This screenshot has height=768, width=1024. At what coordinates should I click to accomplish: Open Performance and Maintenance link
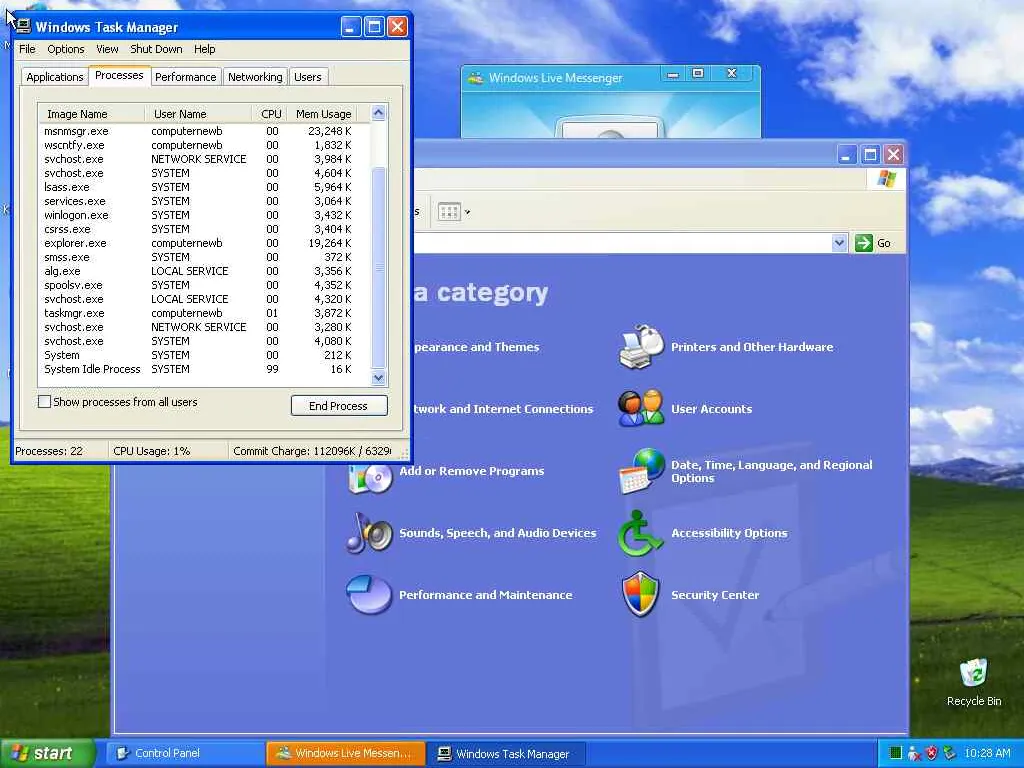485,595
